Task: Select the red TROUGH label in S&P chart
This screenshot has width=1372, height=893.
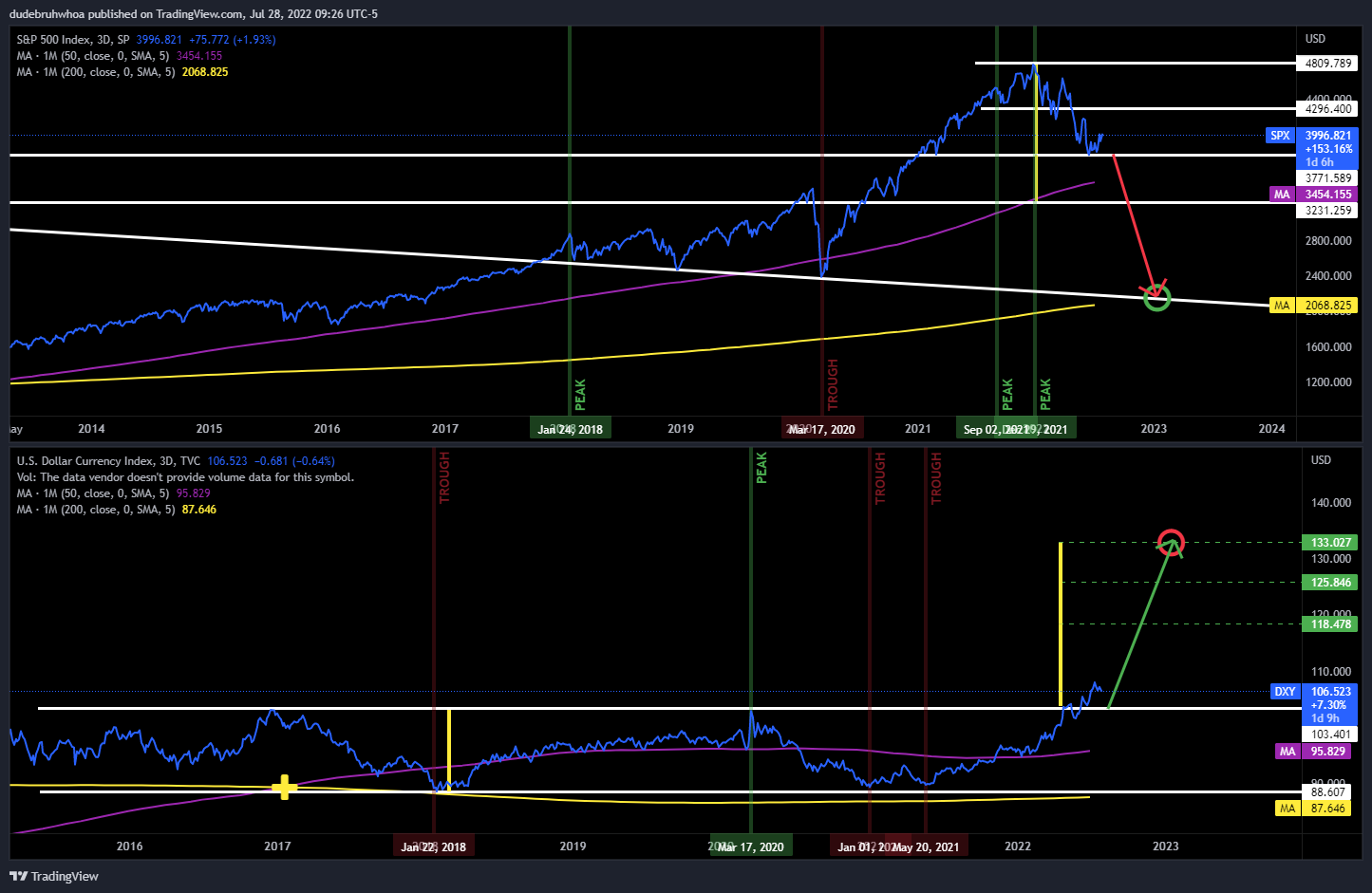Action: pos(833,384)
